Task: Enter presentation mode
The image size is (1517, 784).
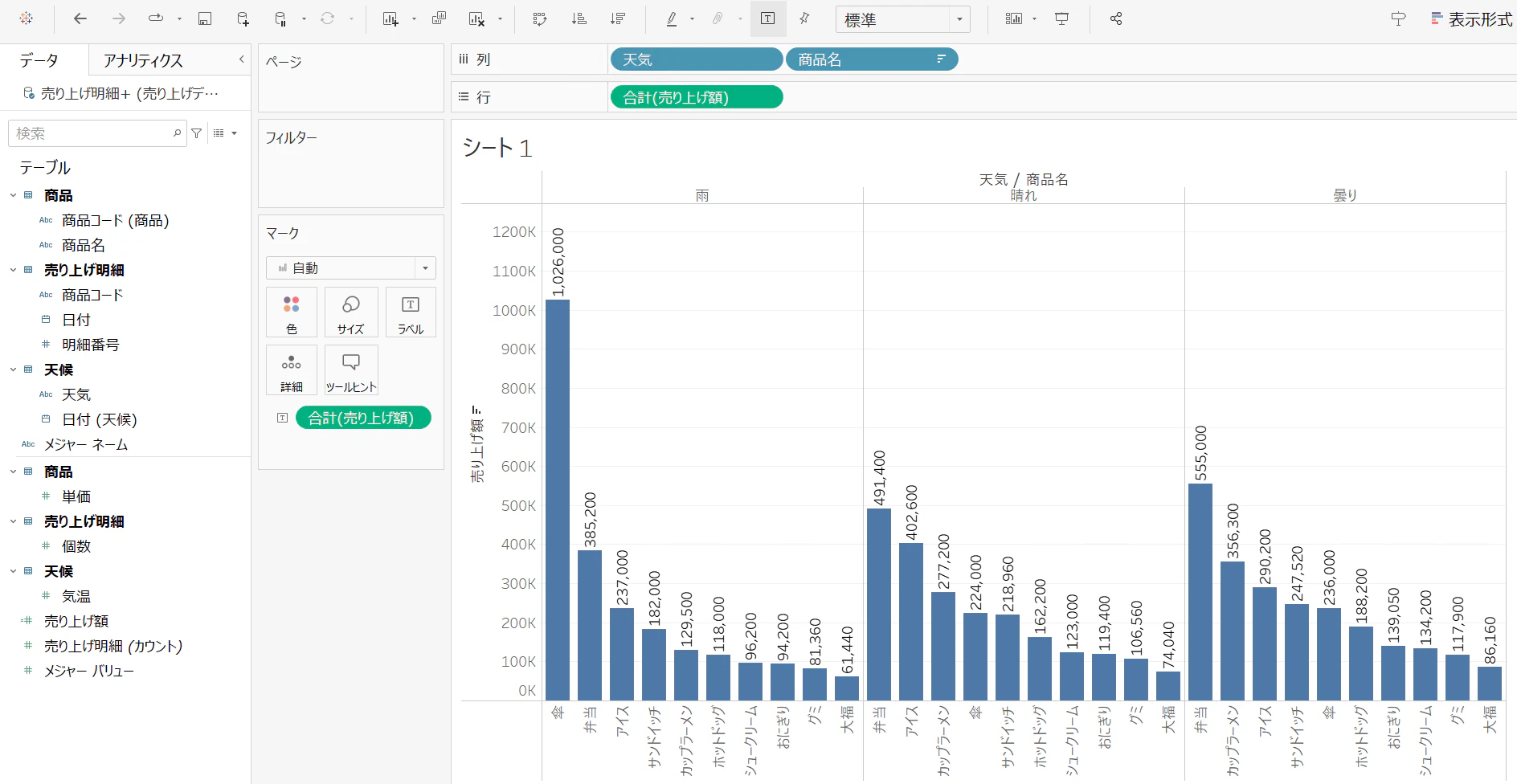Action: [1061, 18]
